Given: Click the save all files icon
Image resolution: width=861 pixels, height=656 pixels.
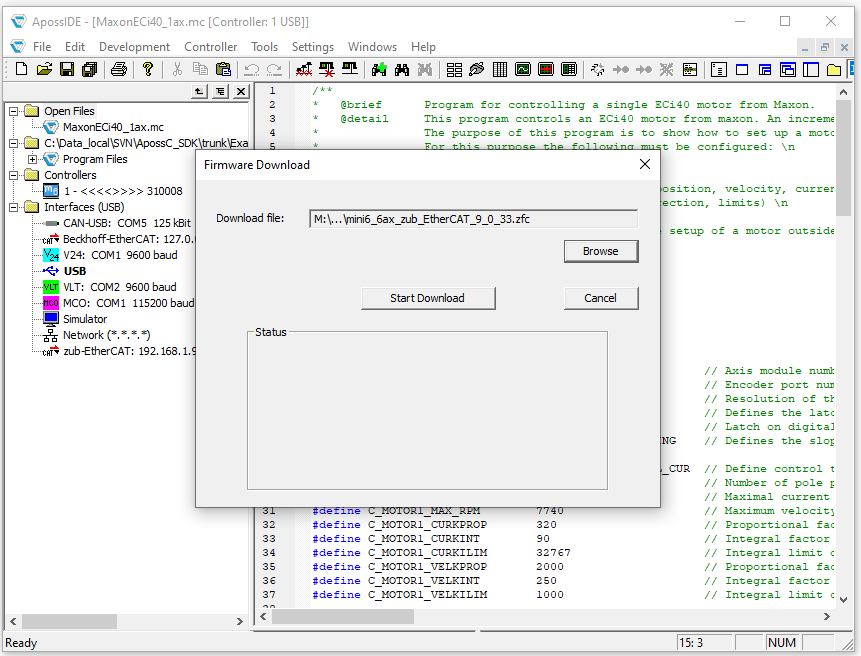Looking at the screenshot, I should click(x=90, y=69).
